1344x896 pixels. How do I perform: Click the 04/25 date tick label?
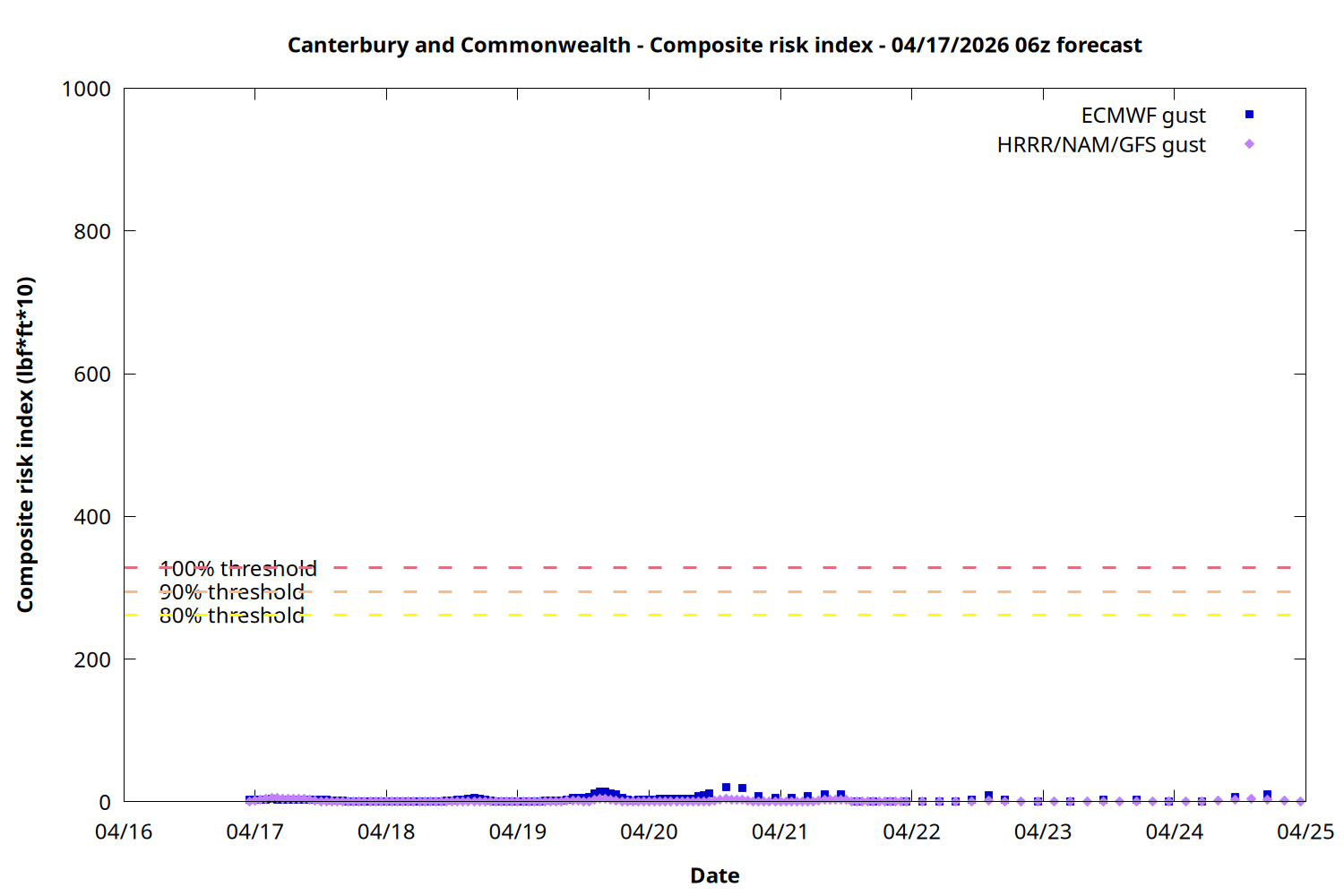point(1305,831)
